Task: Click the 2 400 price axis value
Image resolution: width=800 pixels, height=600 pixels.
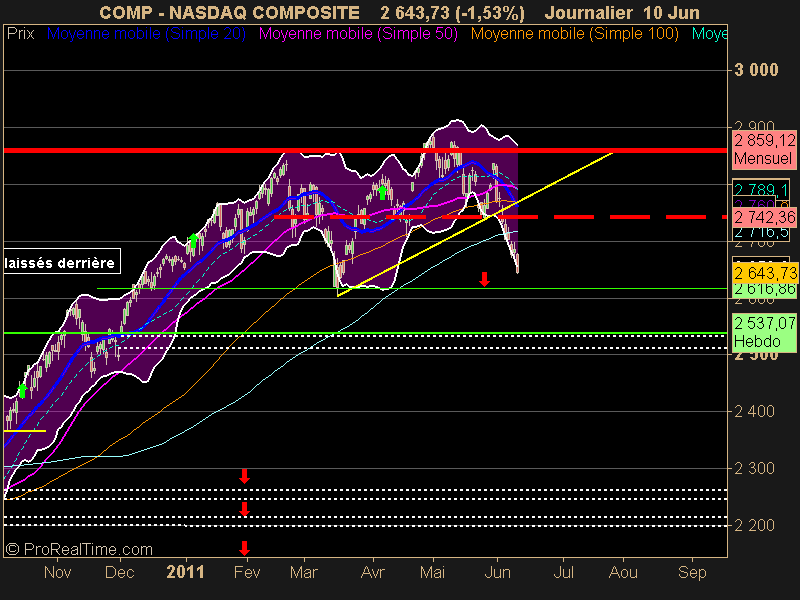Action: 754,411
